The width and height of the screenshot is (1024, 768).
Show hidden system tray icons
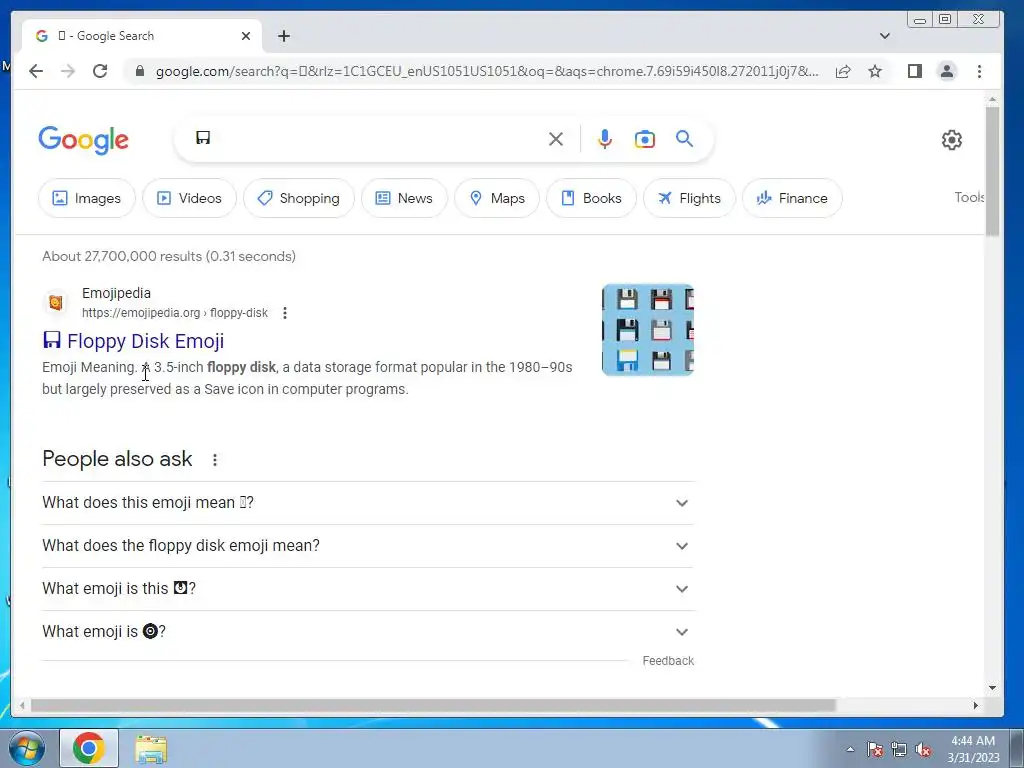[x=850, y=749]
